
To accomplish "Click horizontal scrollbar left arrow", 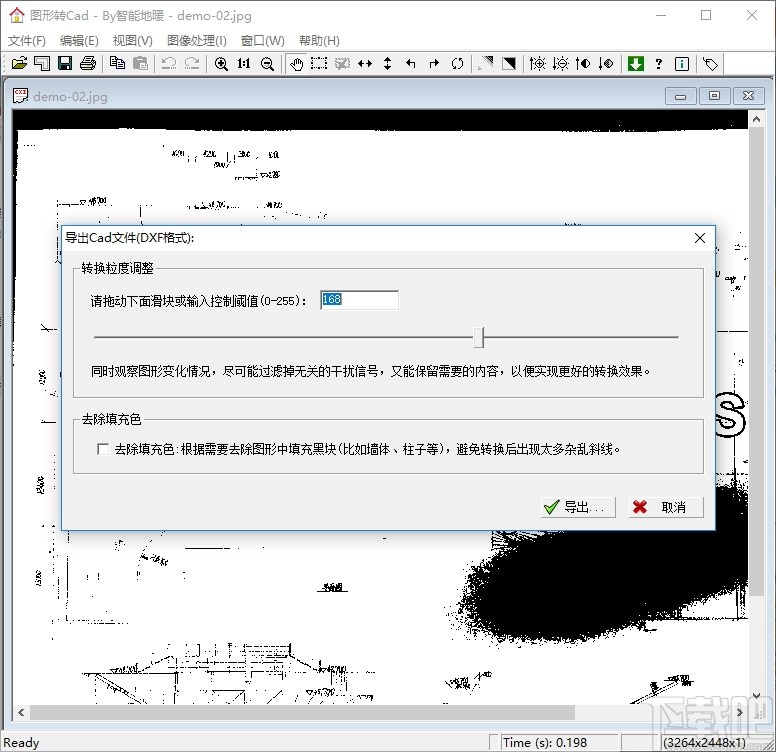I will (21, 712).
